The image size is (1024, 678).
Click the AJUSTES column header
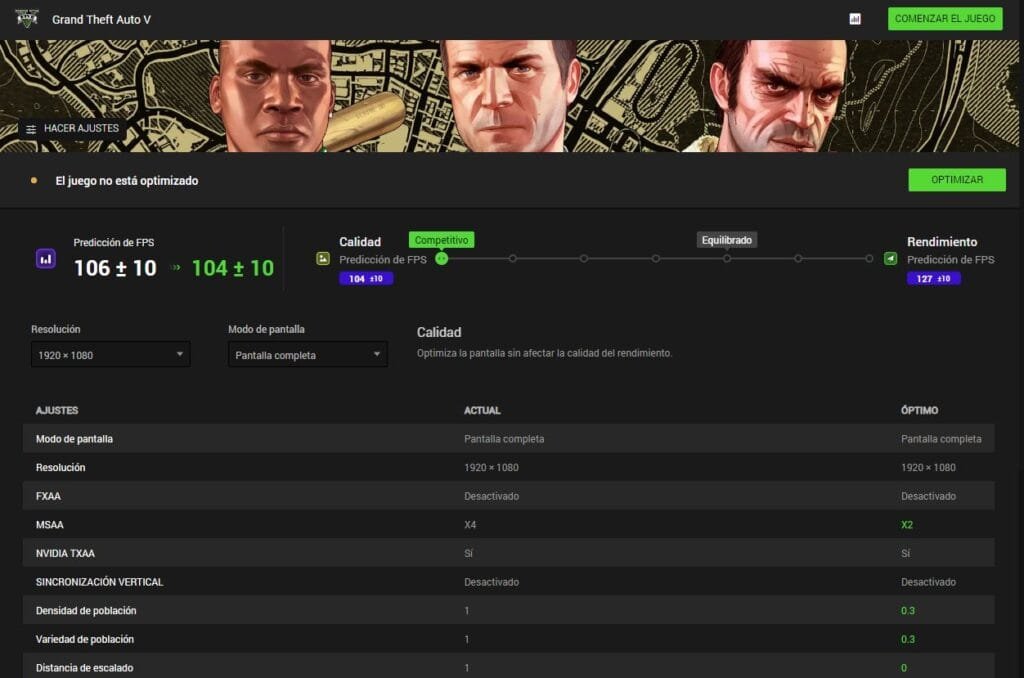tap(57, 410)
